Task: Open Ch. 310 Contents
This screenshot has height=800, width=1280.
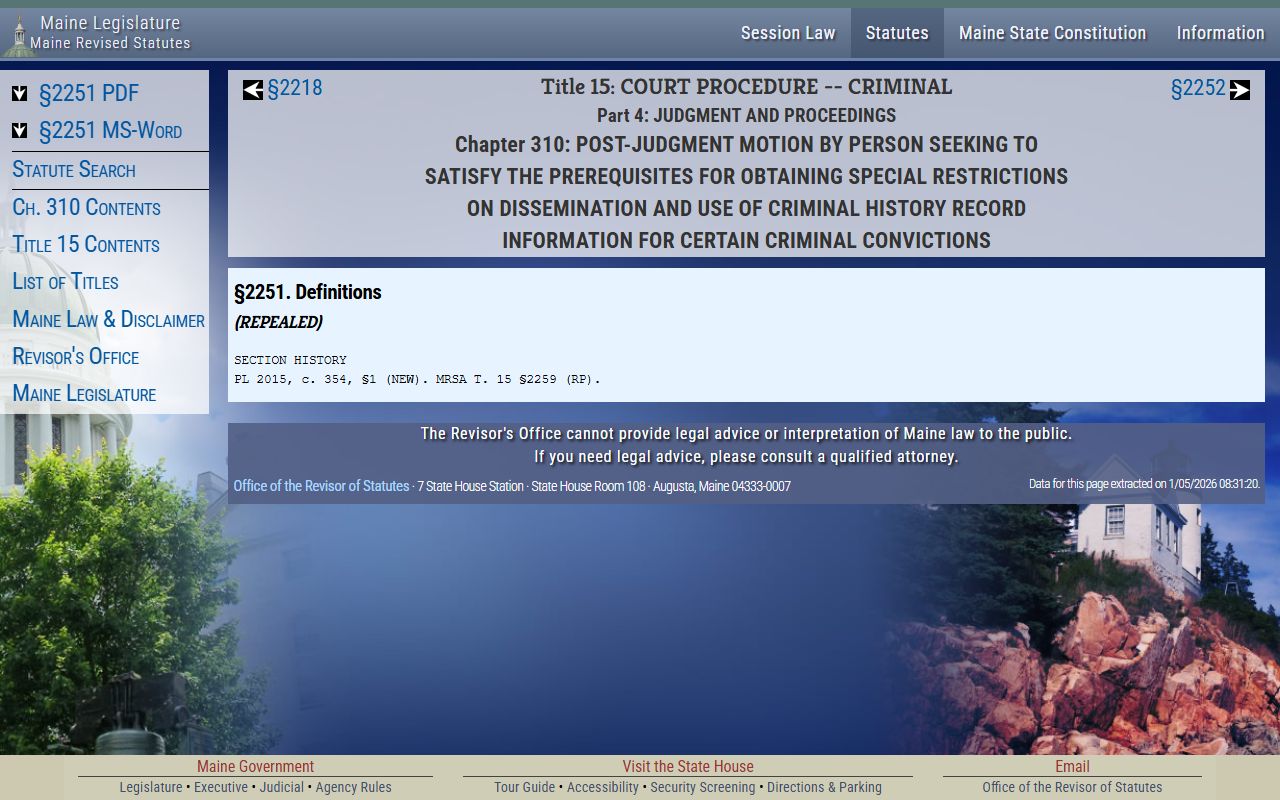Action: coord(86,207)
